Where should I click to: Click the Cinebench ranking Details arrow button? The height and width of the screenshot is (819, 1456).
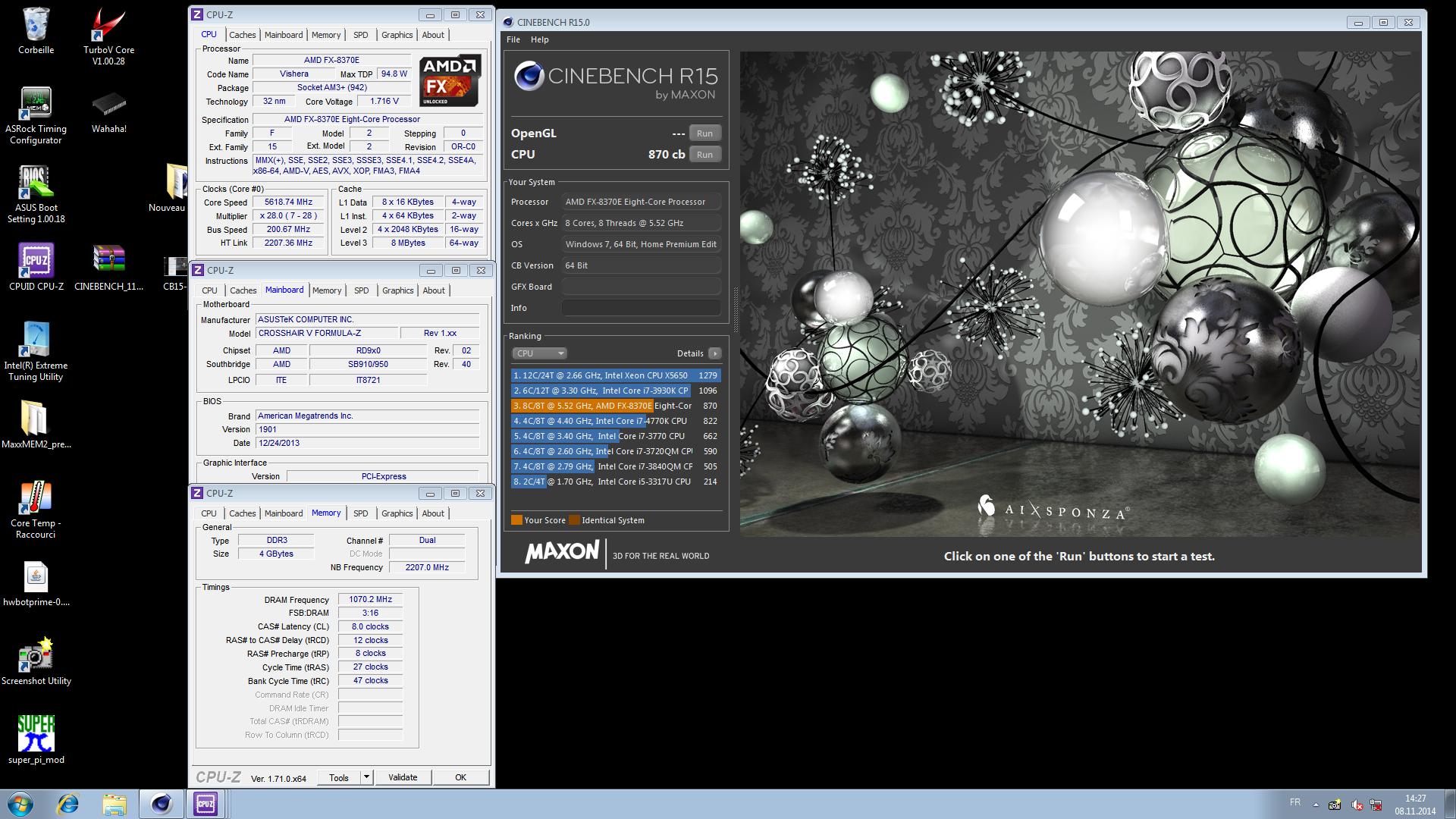click(x=714, y=353)
